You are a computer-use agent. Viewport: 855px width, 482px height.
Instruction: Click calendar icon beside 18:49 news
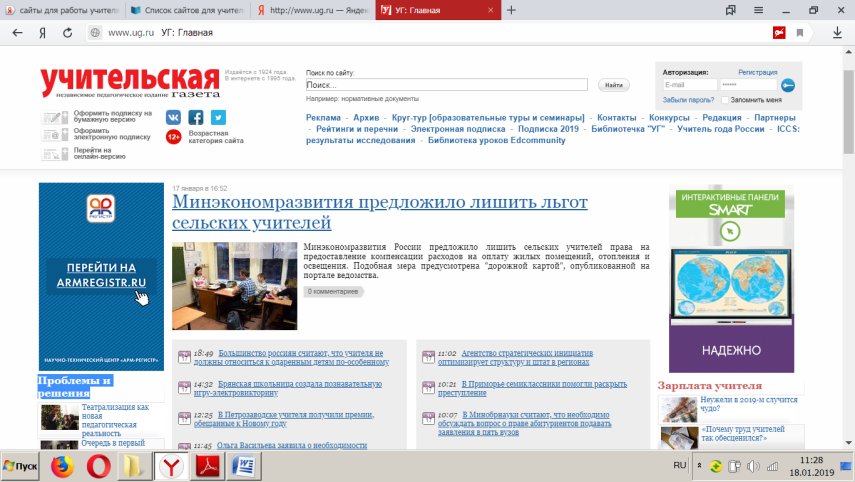tap(184, 357)
